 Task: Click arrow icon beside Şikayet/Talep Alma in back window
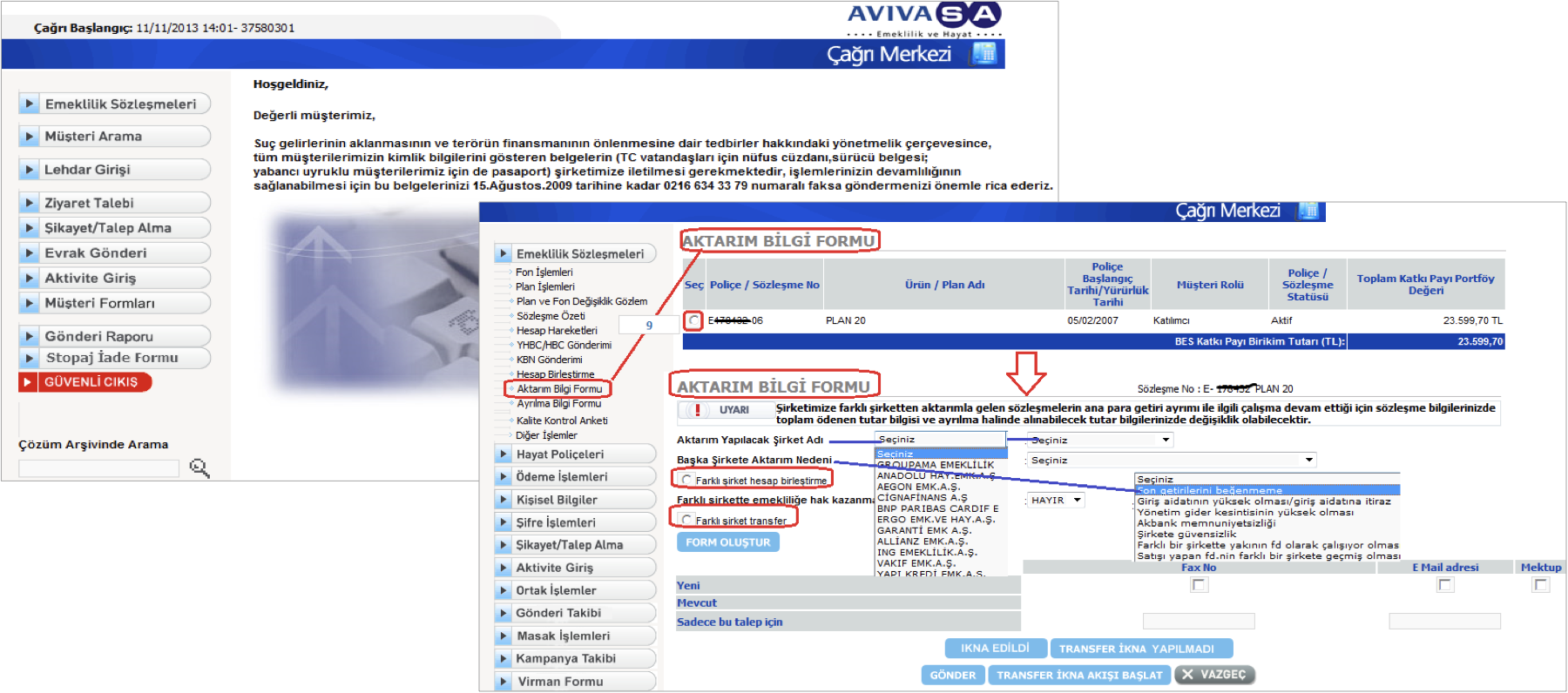tap(29, 227)
